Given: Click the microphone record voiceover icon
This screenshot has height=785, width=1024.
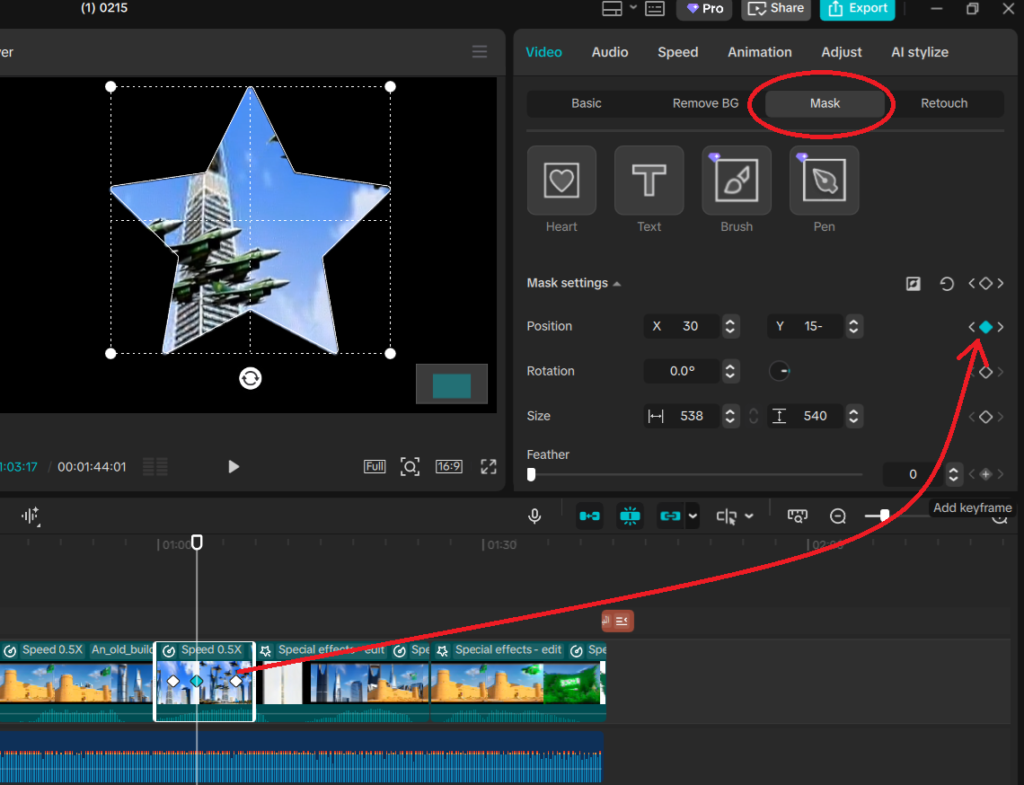Looking at the screenshot, I should (x=535, y=516).
